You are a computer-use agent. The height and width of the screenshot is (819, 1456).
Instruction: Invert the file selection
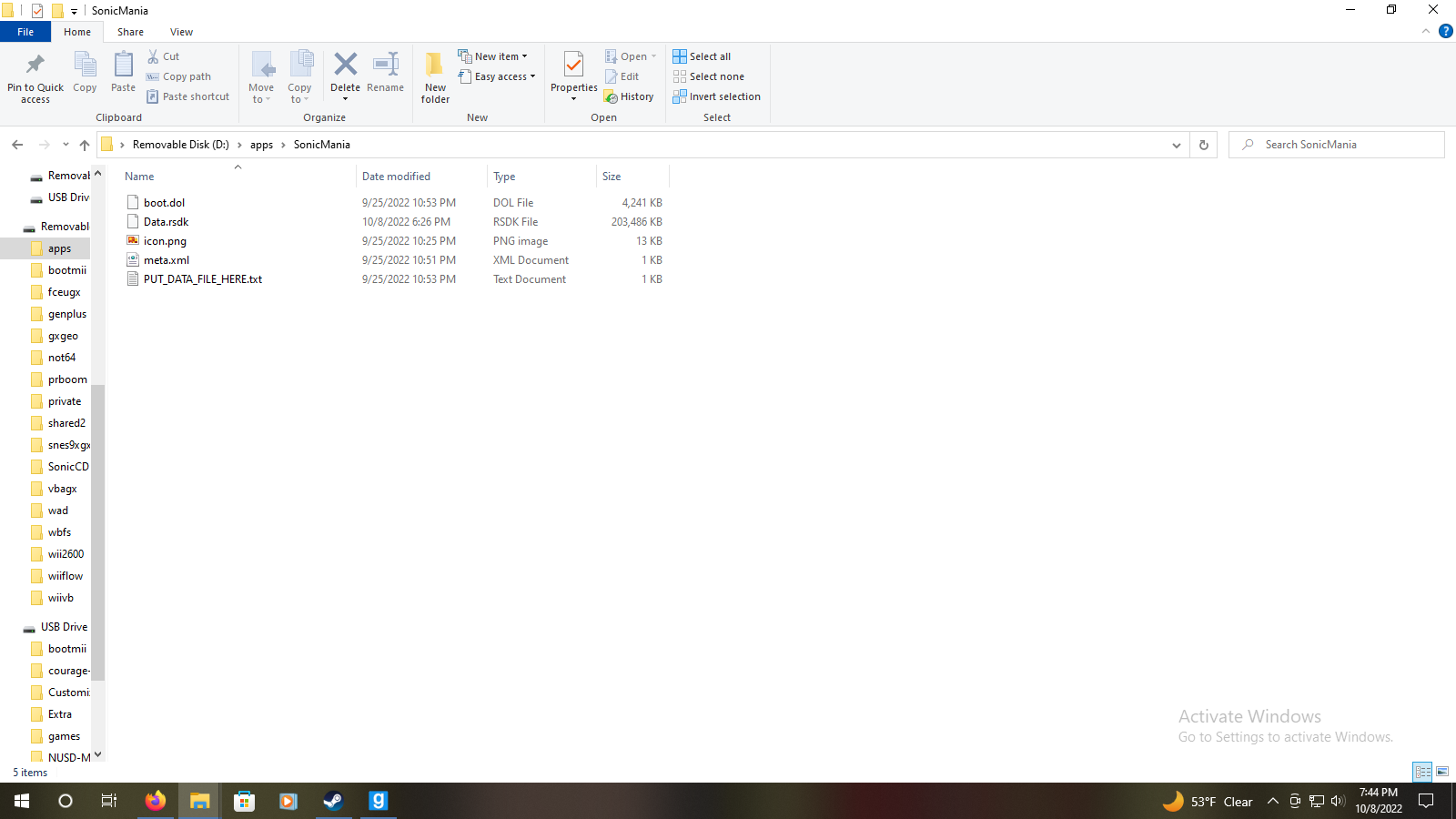click(x=717, y=96)
